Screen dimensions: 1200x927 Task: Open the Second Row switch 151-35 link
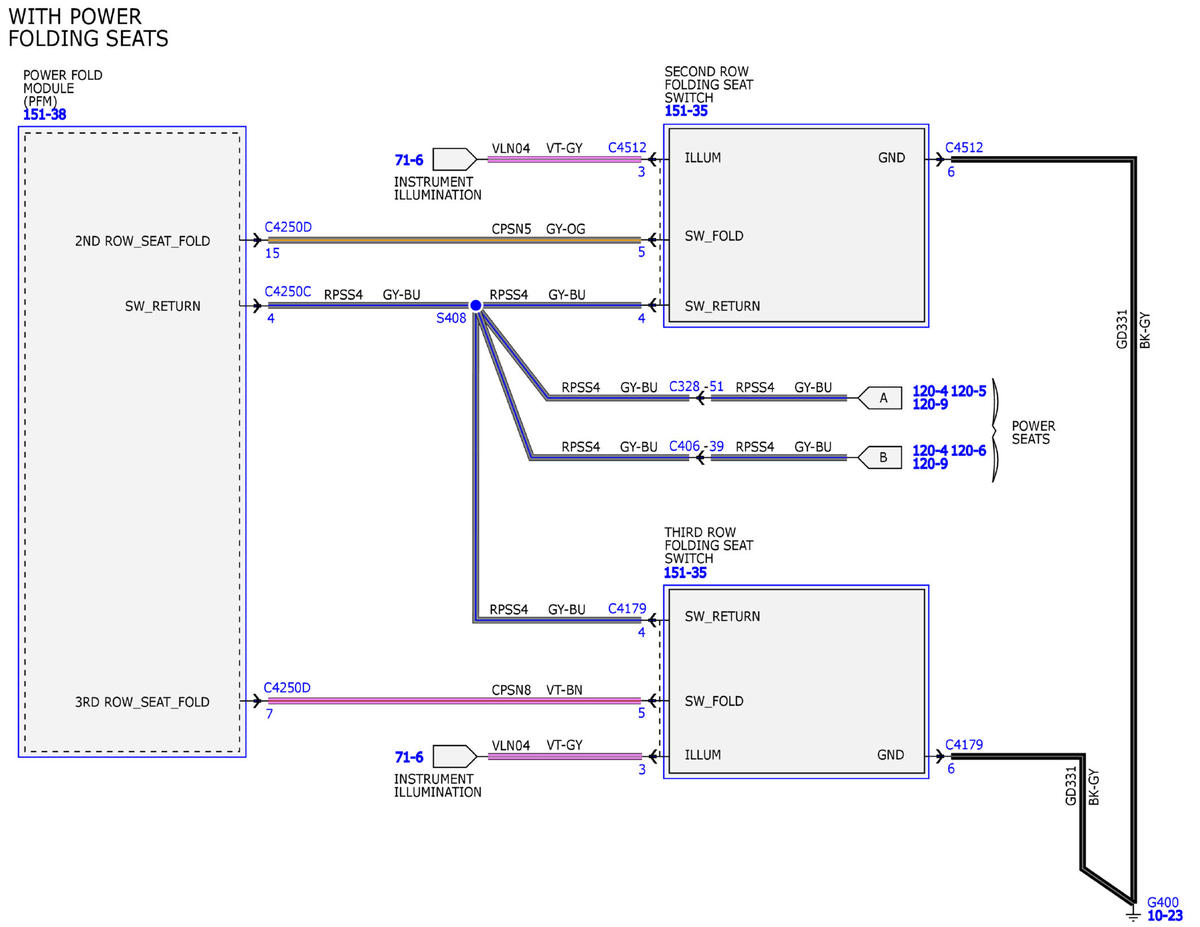pos(687,112)
